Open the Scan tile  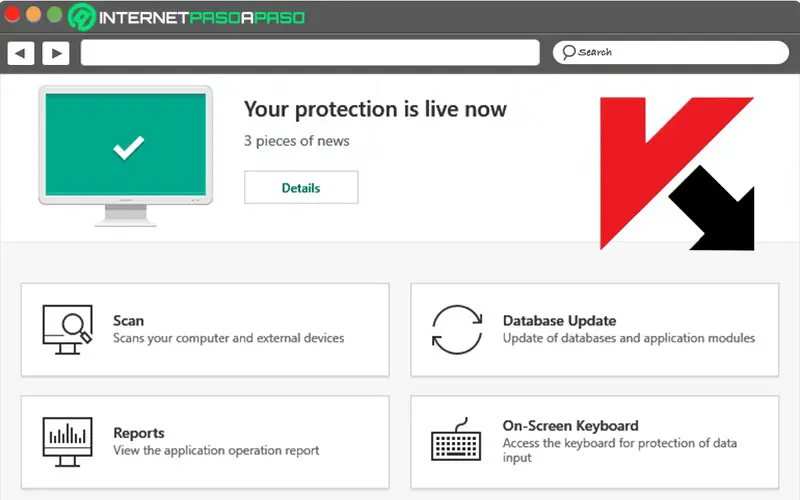click(x=205, y=330)
